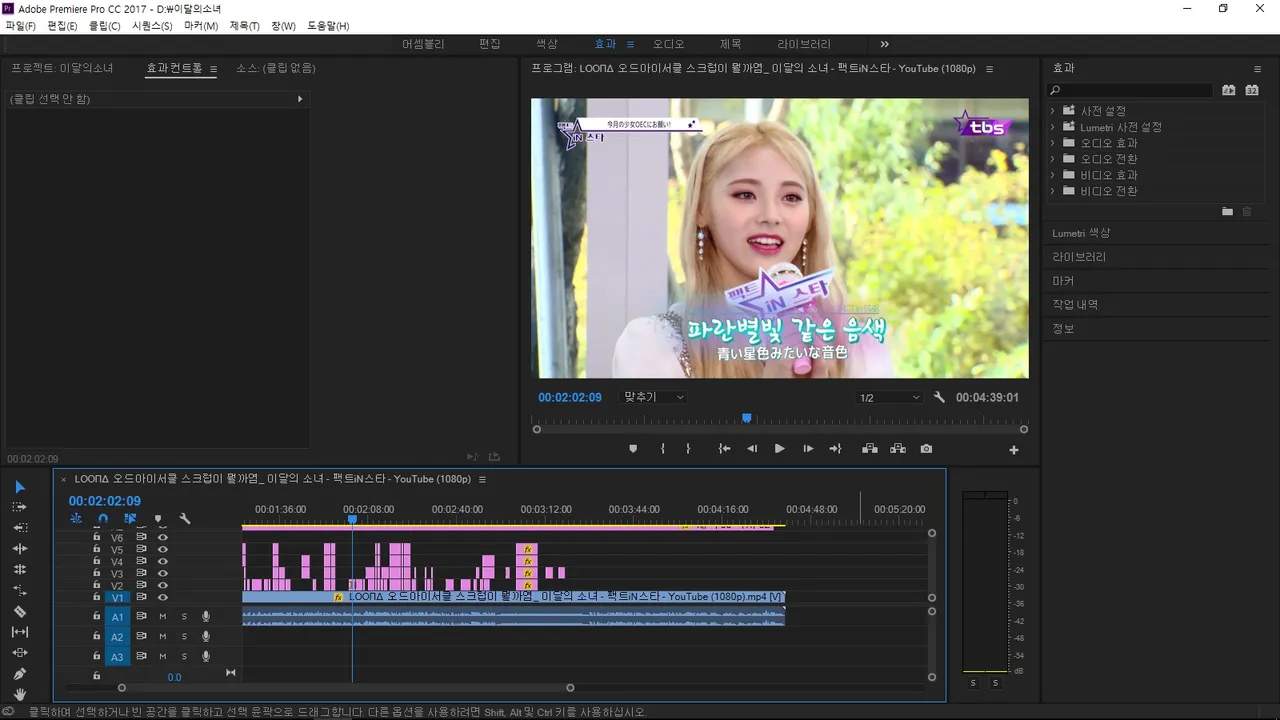Viewport: 1280px width, 720px height.
Task: Expand the Lumetri 사전 설정 folder
Action: [1053, 127]
